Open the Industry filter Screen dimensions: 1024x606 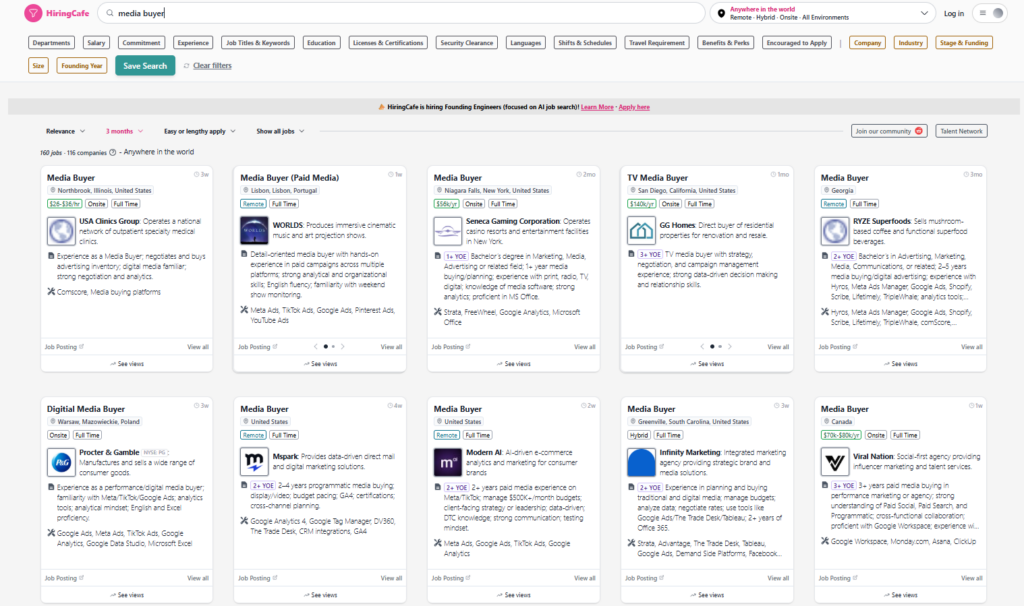(x=910, y=42)
